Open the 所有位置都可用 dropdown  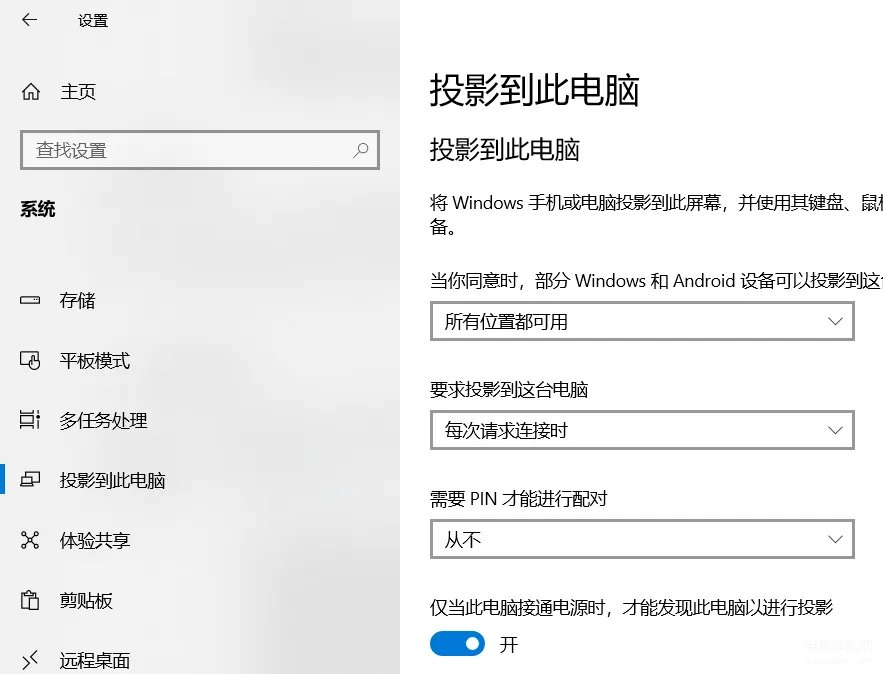coord(641,321)
